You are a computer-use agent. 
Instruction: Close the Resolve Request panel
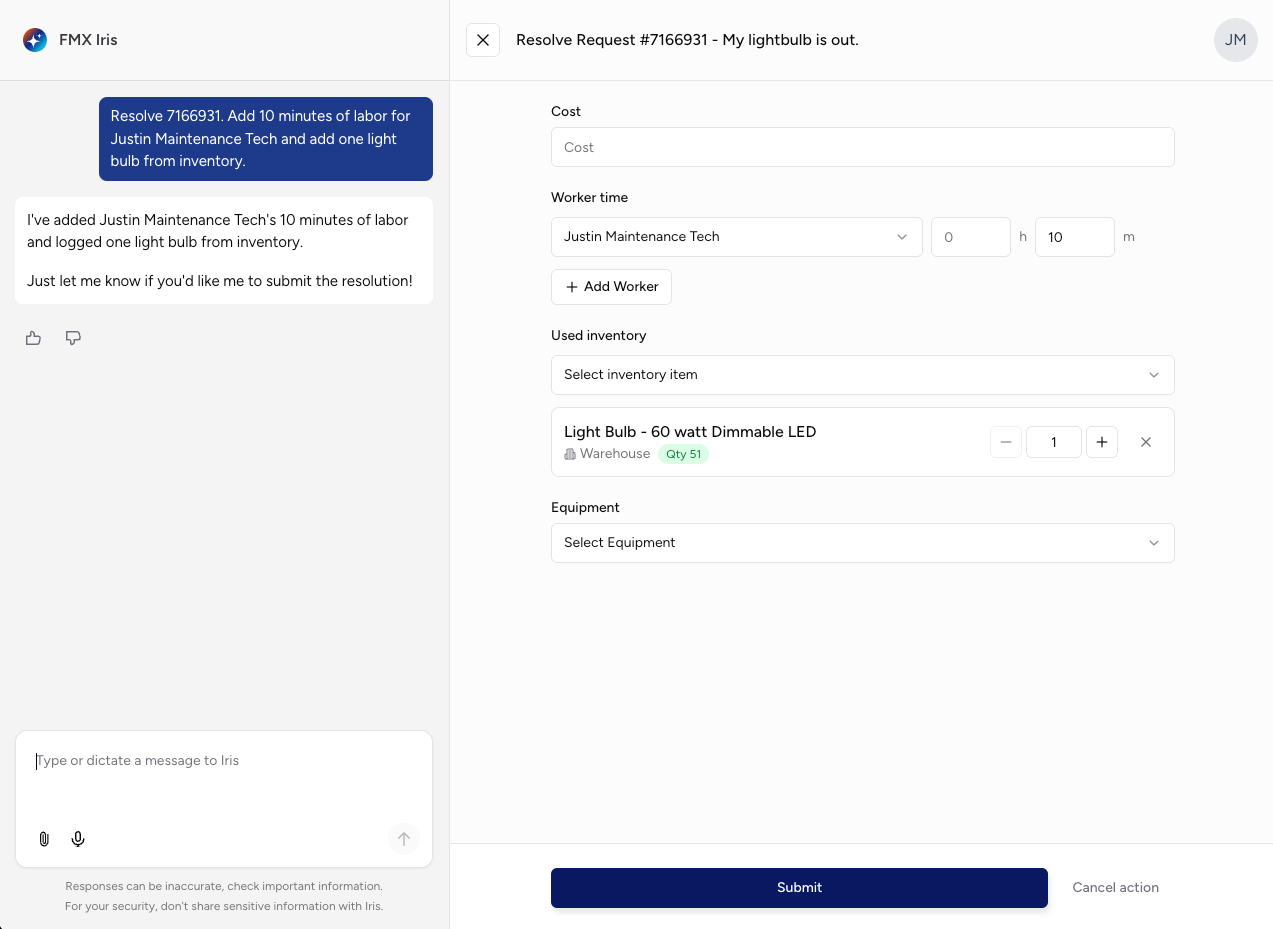[483, 40]
